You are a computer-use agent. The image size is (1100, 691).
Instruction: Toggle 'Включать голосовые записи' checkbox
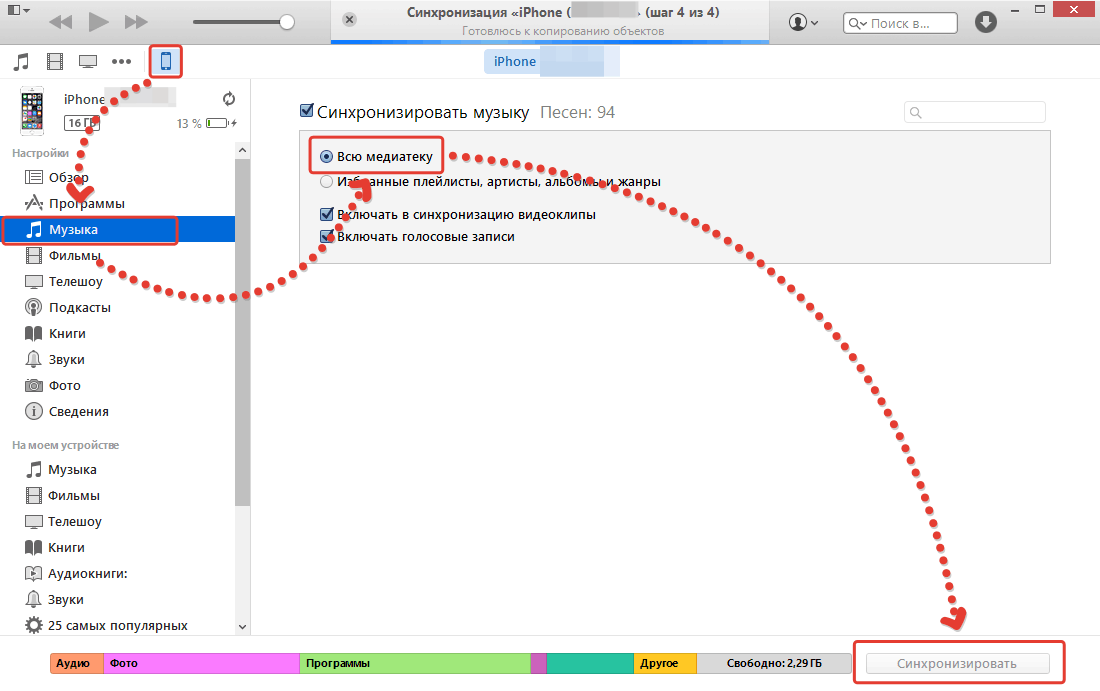(x=326, y=236)
